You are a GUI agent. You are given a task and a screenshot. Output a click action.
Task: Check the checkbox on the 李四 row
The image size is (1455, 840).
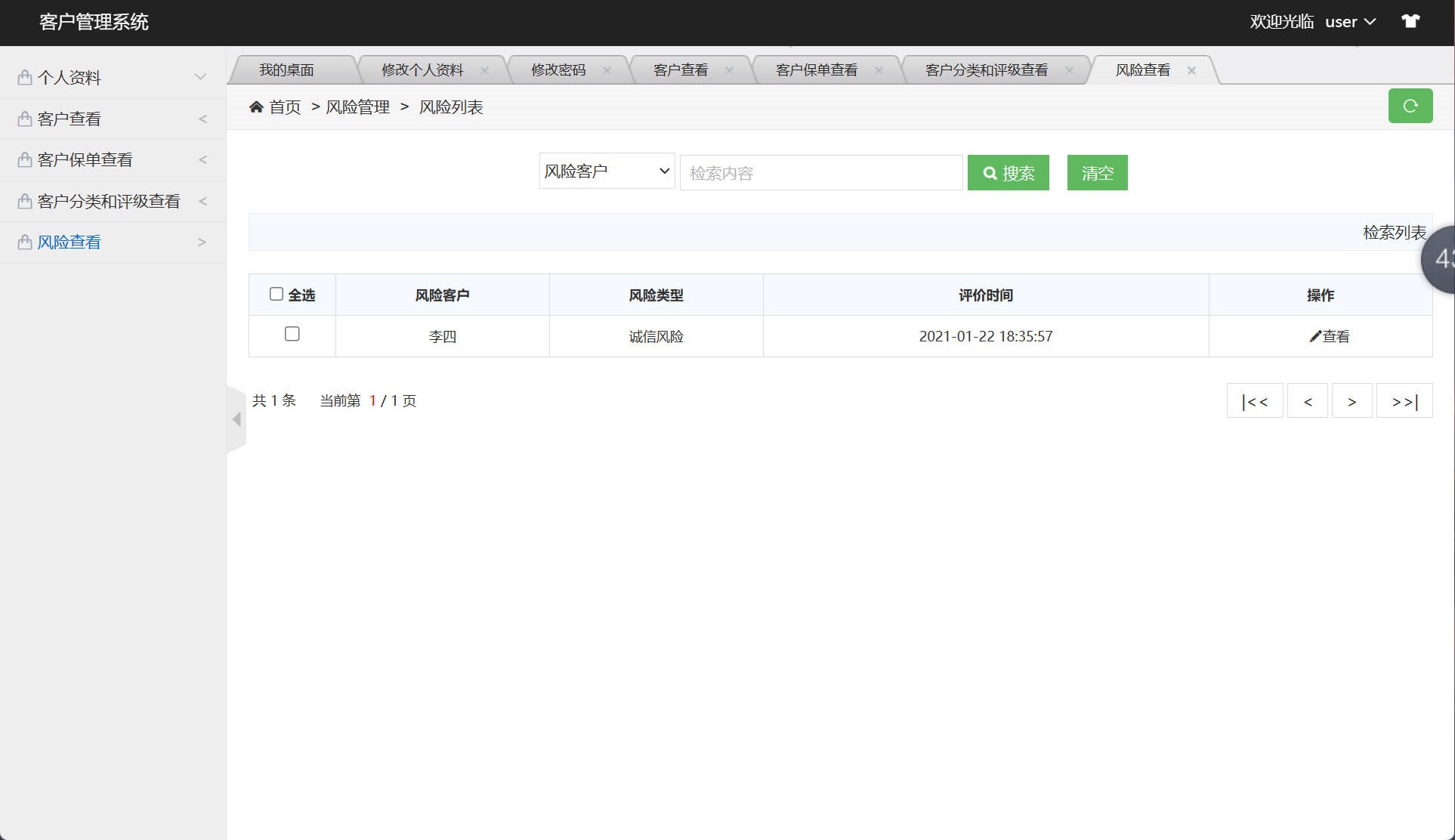point(292,333)
